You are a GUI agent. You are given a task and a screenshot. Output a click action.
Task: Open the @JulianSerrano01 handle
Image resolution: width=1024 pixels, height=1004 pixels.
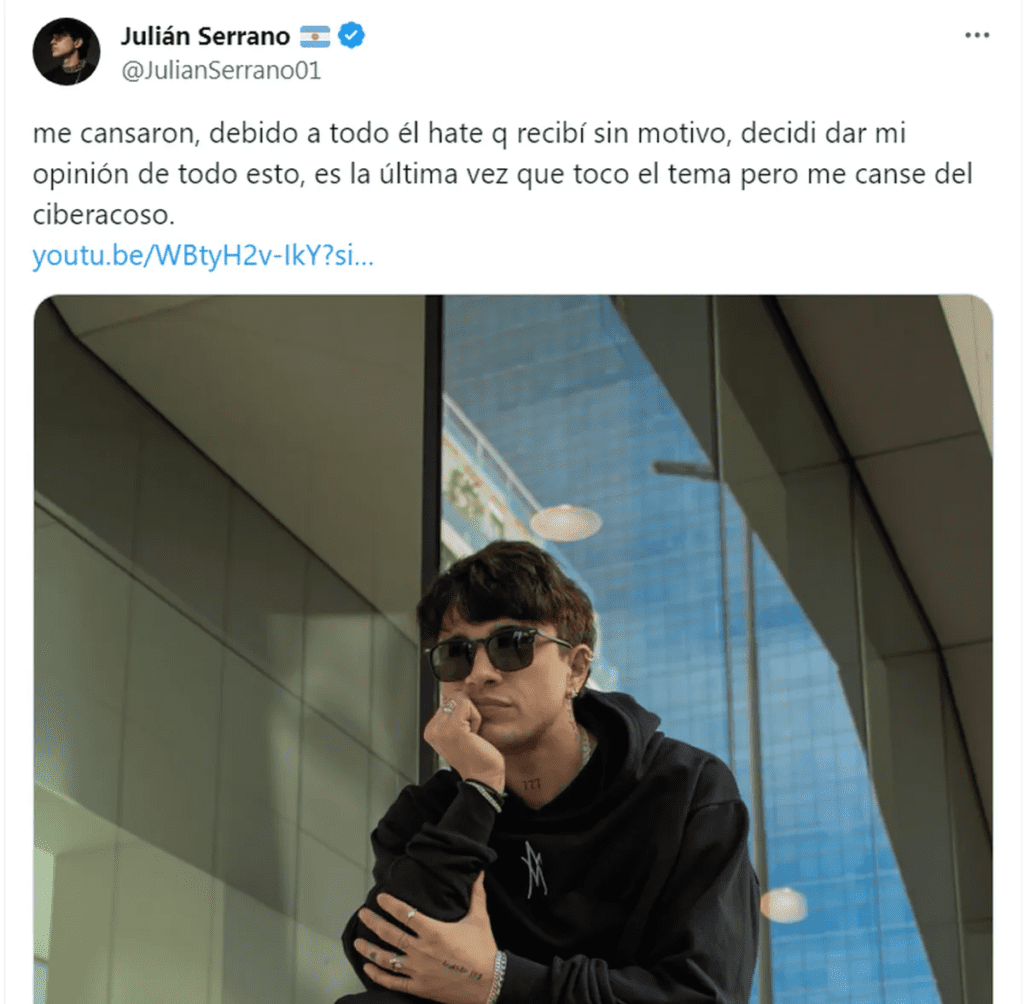point(221,71)
